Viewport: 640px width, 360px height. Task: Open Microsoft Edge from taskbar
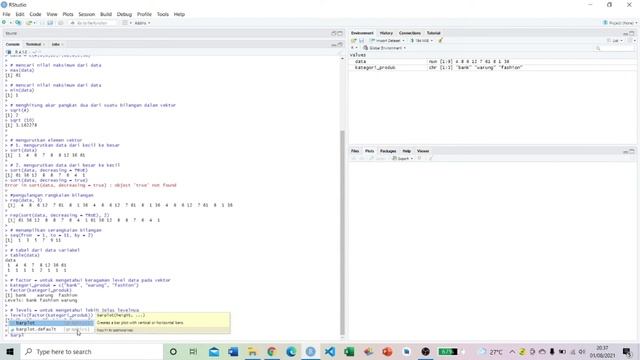click(291, 351)
